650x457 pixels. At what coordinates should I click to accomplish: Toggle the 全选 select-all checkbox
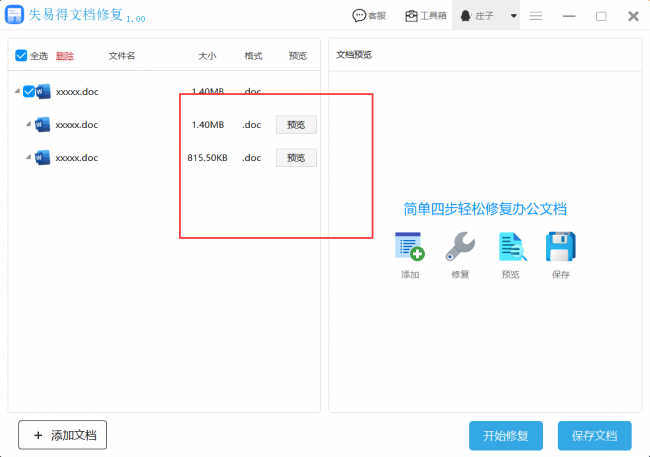click(x=21, y=55)
